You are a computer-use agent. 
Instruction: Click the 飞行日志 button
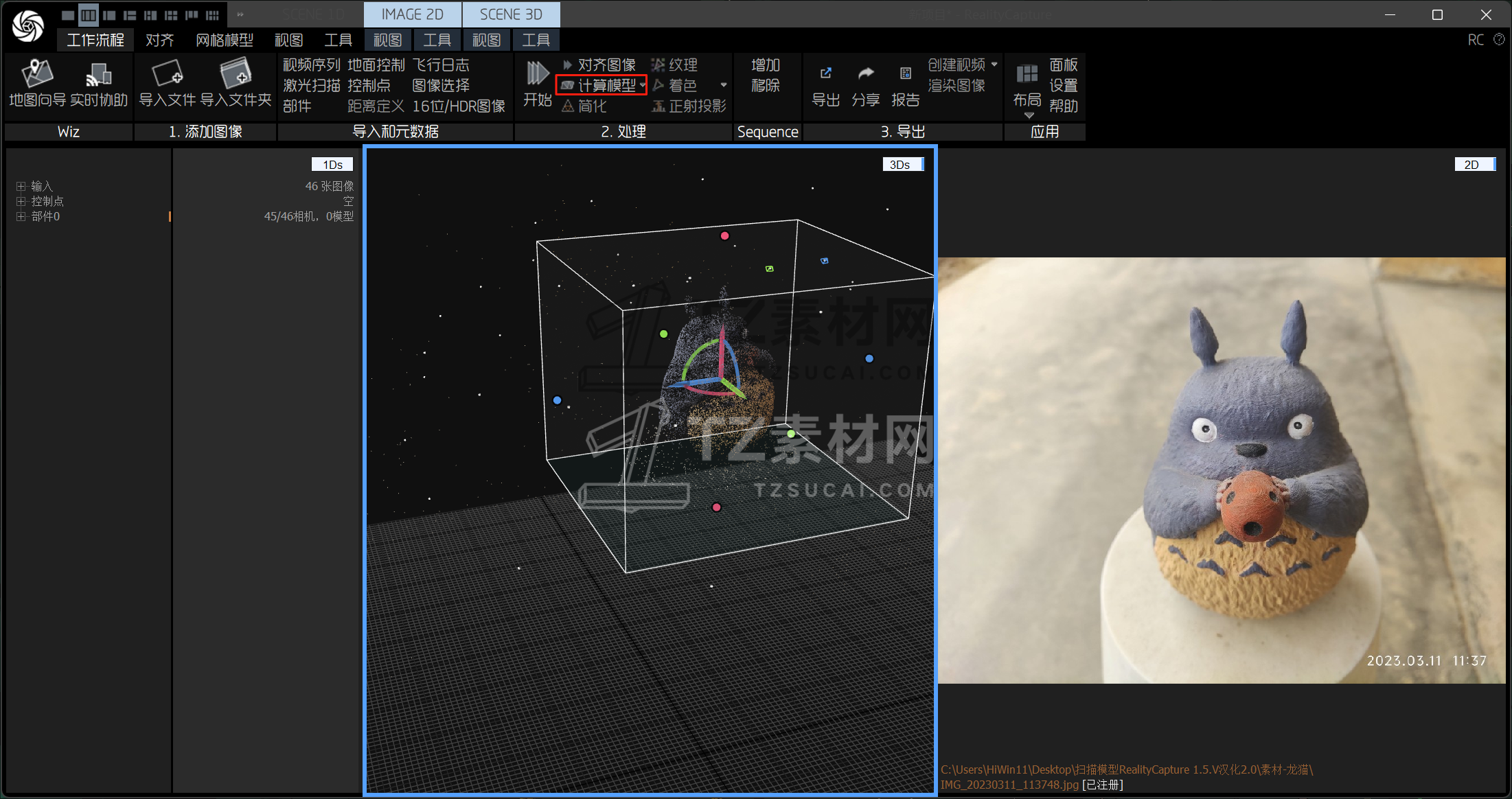441,65
